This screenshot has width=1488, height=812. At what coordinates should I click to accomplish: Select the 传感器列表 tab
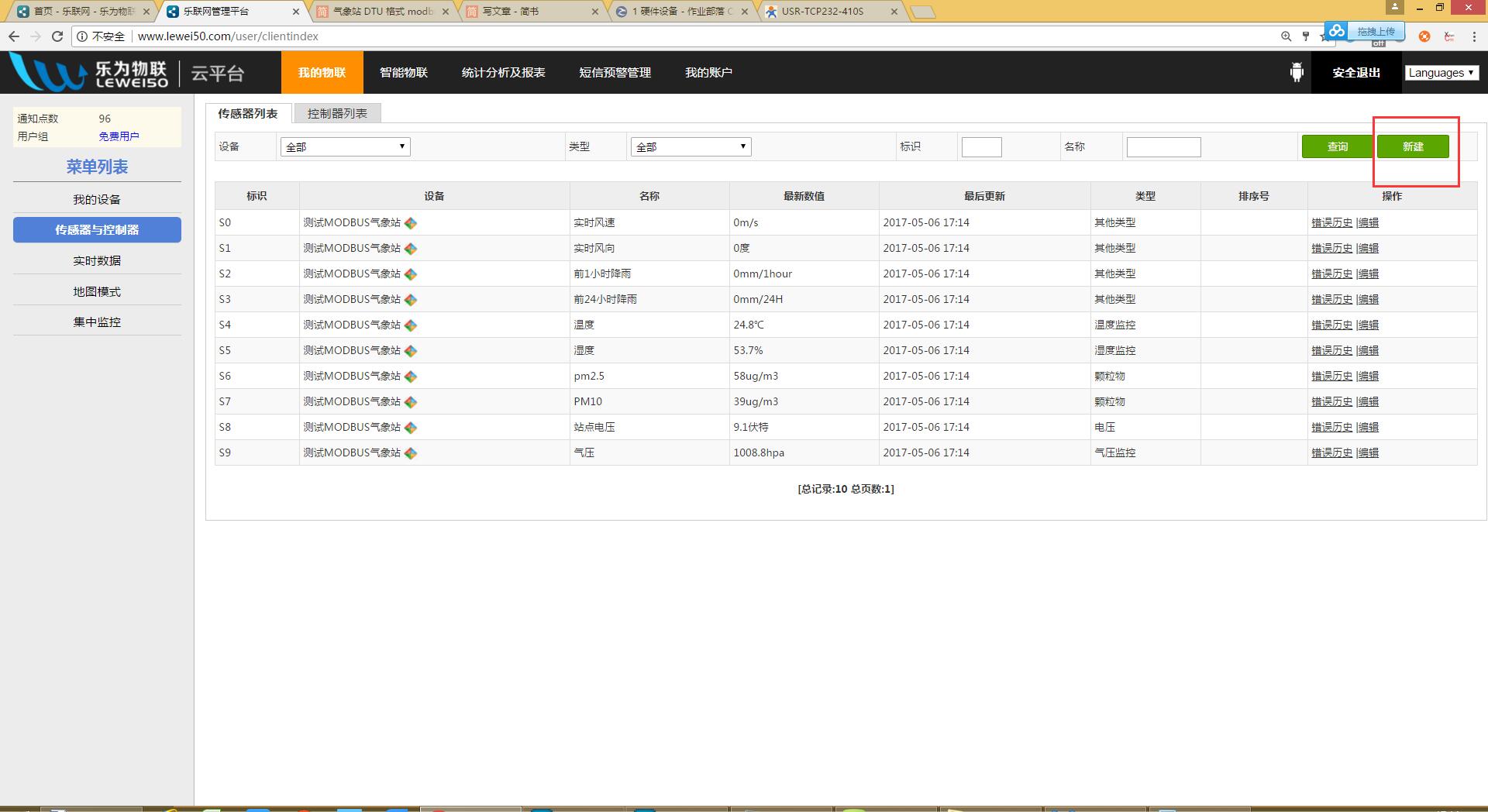click(248, 113)
